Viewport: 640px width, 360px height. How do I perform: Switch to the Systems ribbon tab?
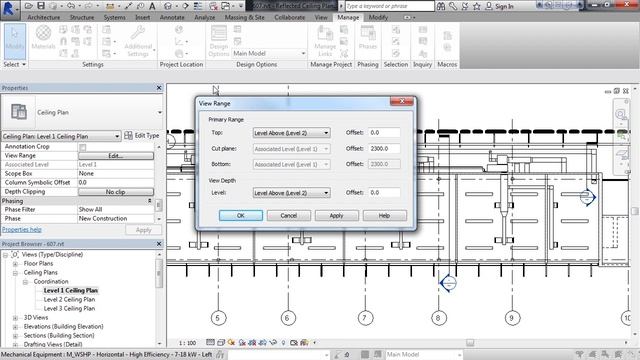point(114,18)
